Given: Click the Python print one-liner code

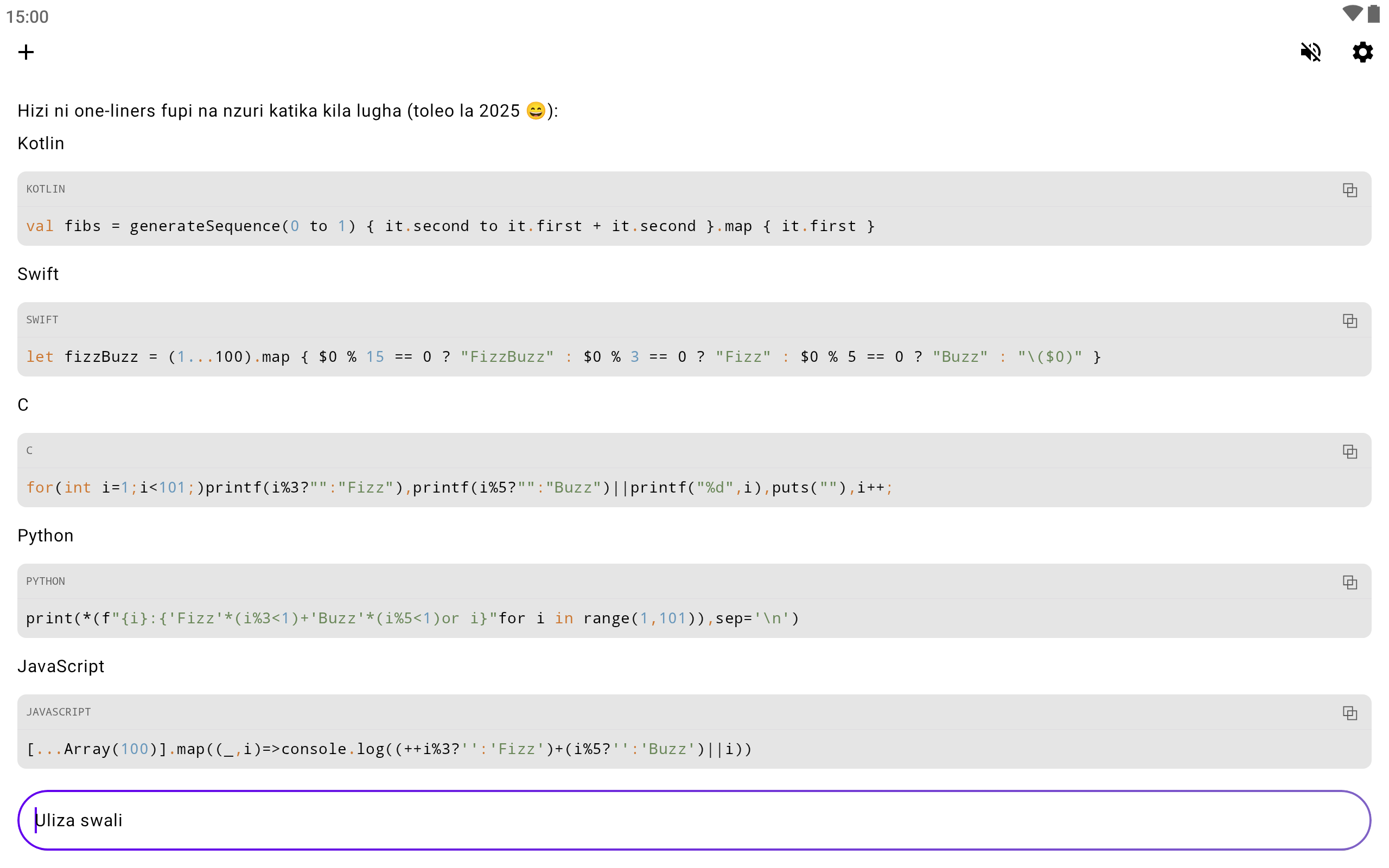Looking at the screenshot, I should click(x=412, y=619).
